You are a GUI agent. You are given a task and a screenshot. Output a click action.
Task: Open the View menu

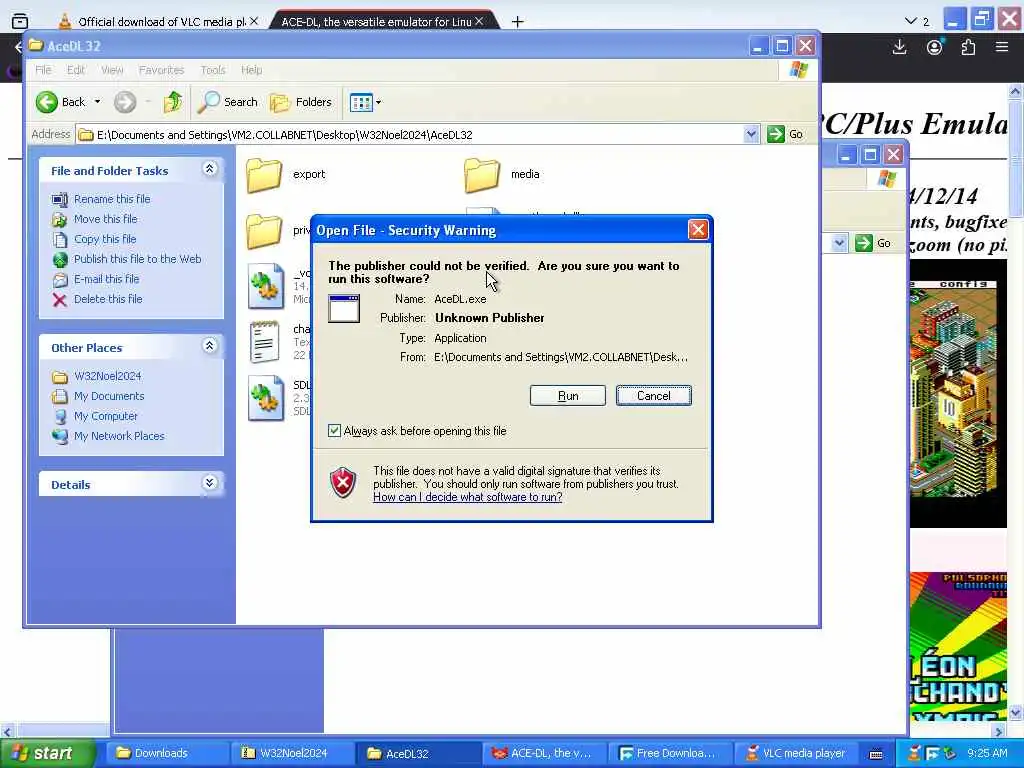112,70
